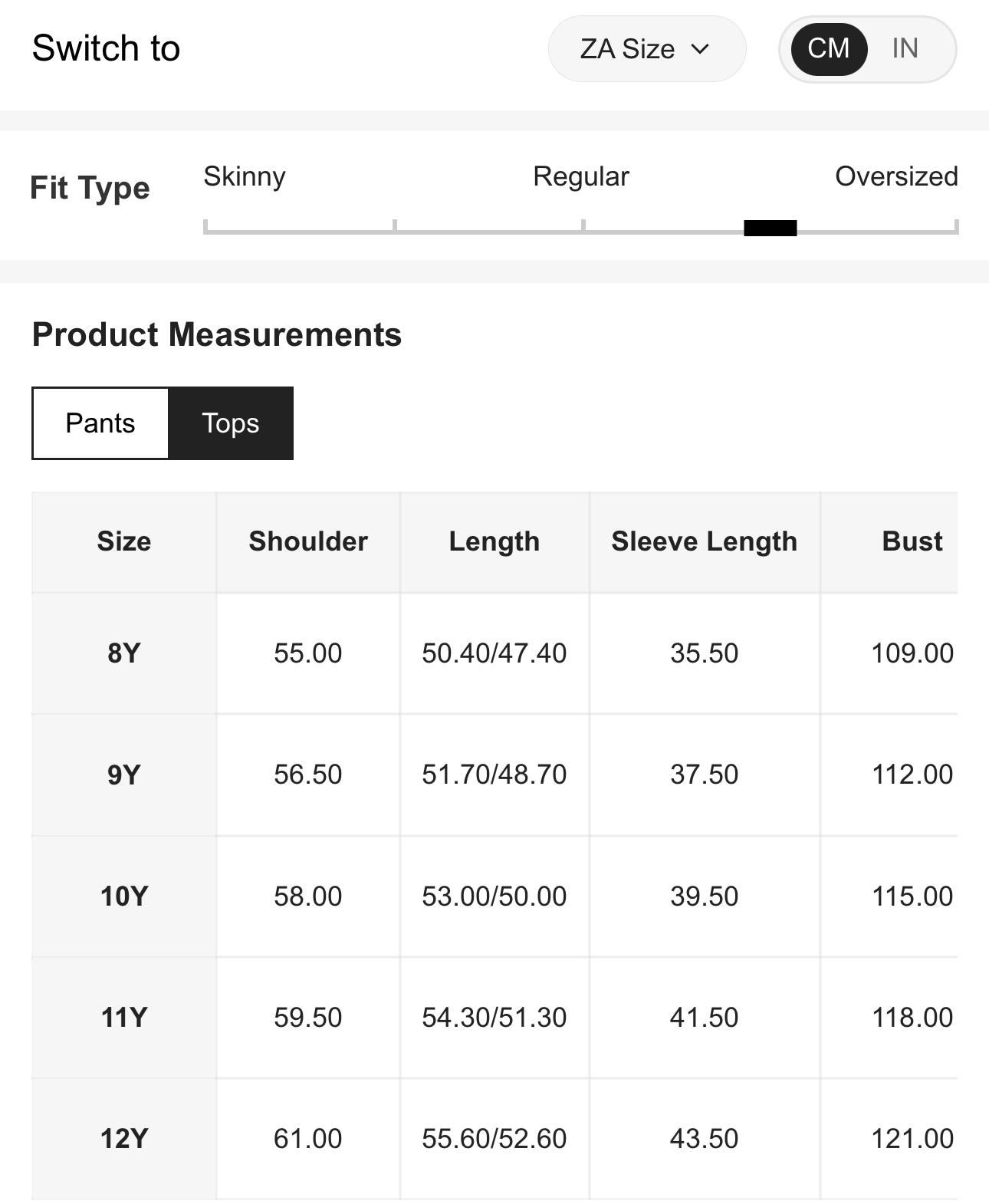989x1204 pixels.
Task: Click the Regular fit label
Action: pyautogui.click(x=580, y=176)
